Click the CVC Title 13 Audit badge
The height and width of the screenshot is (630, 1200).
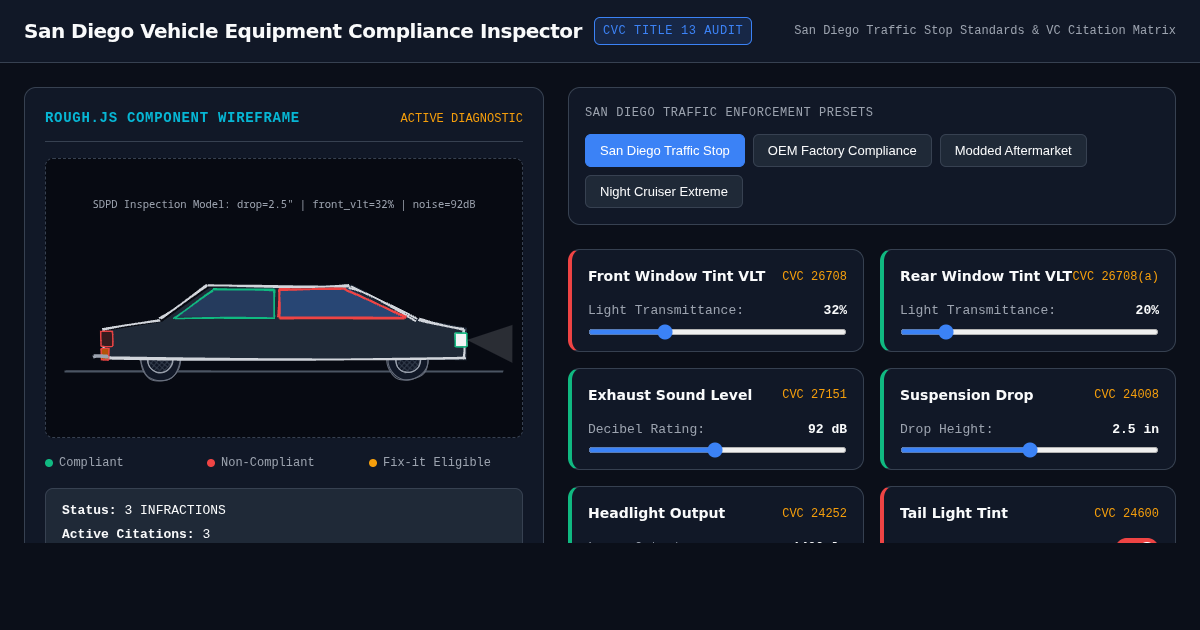tap(673, 31)
